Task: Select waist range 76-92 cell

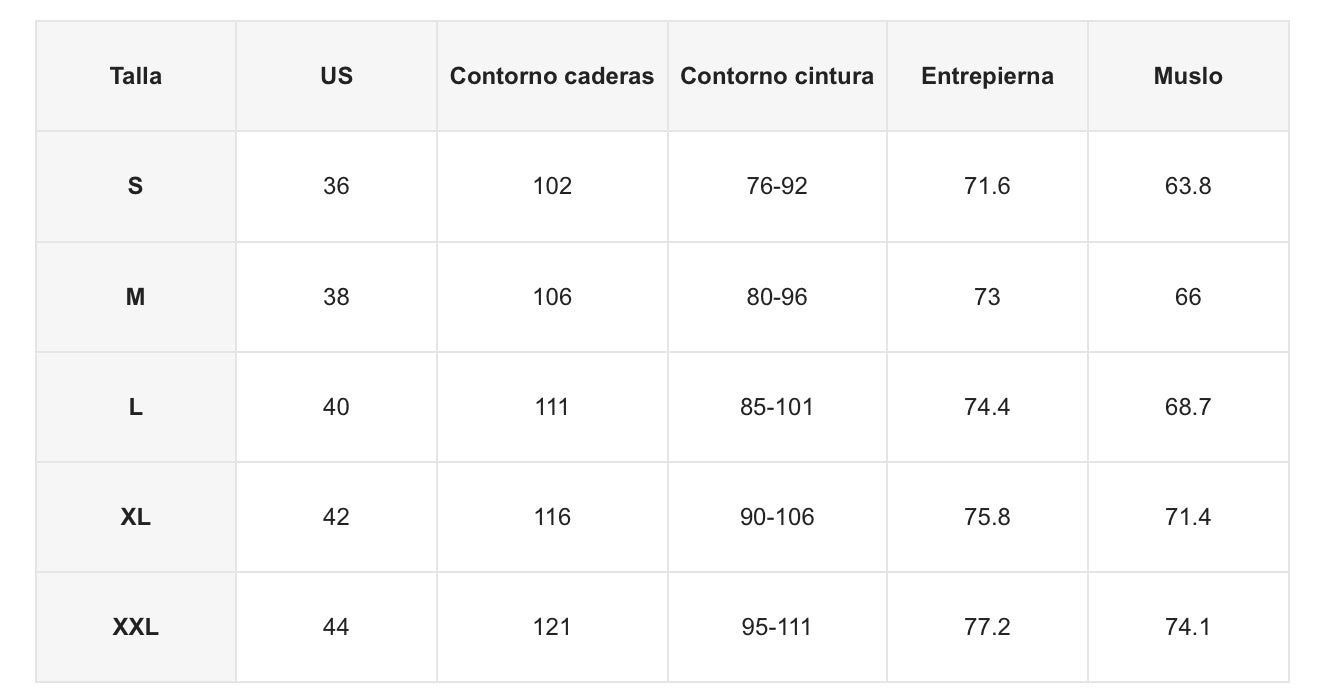Action: [x=777, y=186]
